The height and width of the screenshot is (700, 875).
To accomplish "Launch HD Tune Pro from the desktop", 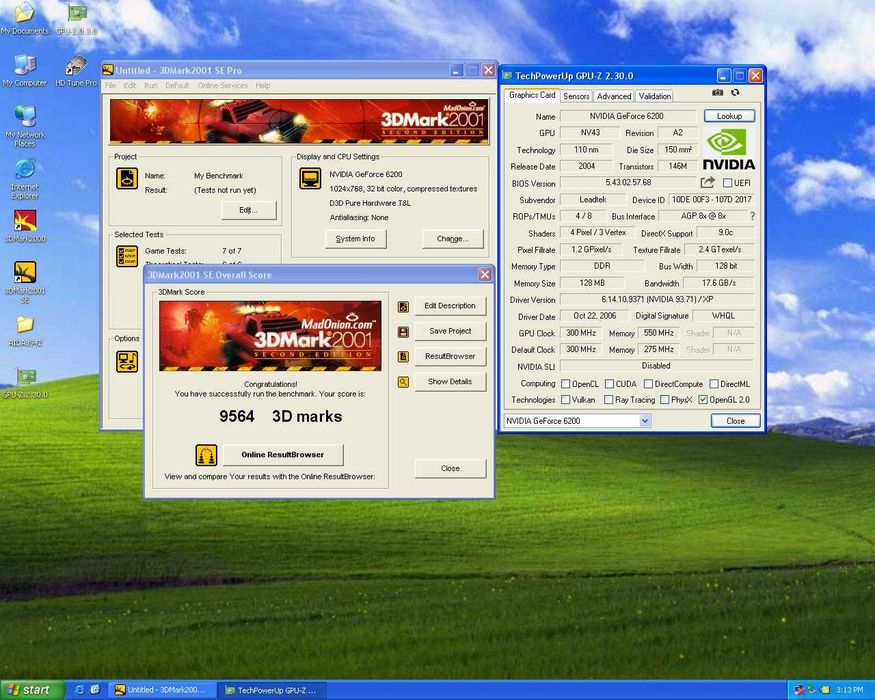I will (76, 70).
